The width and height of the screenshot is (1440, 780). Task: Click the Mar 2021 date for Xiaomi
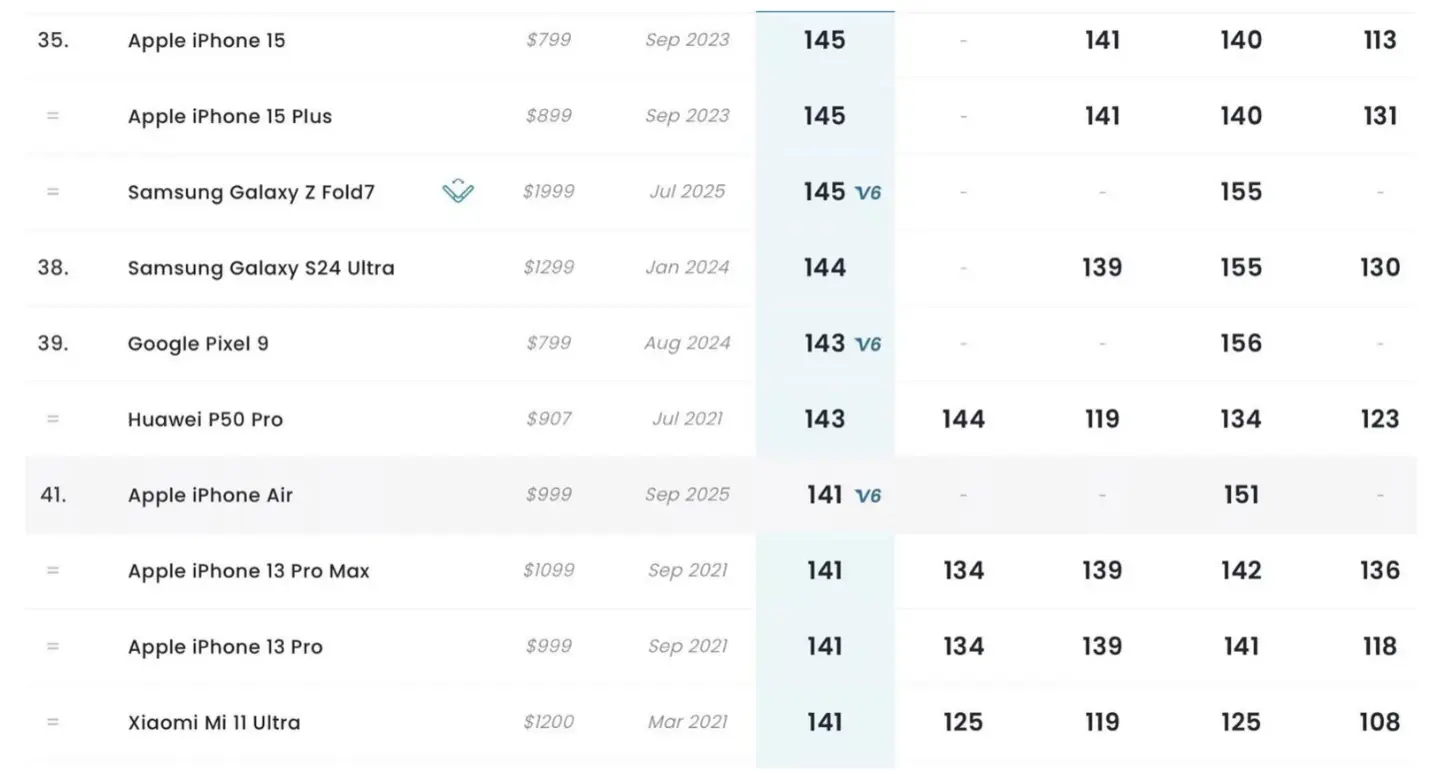687,722
